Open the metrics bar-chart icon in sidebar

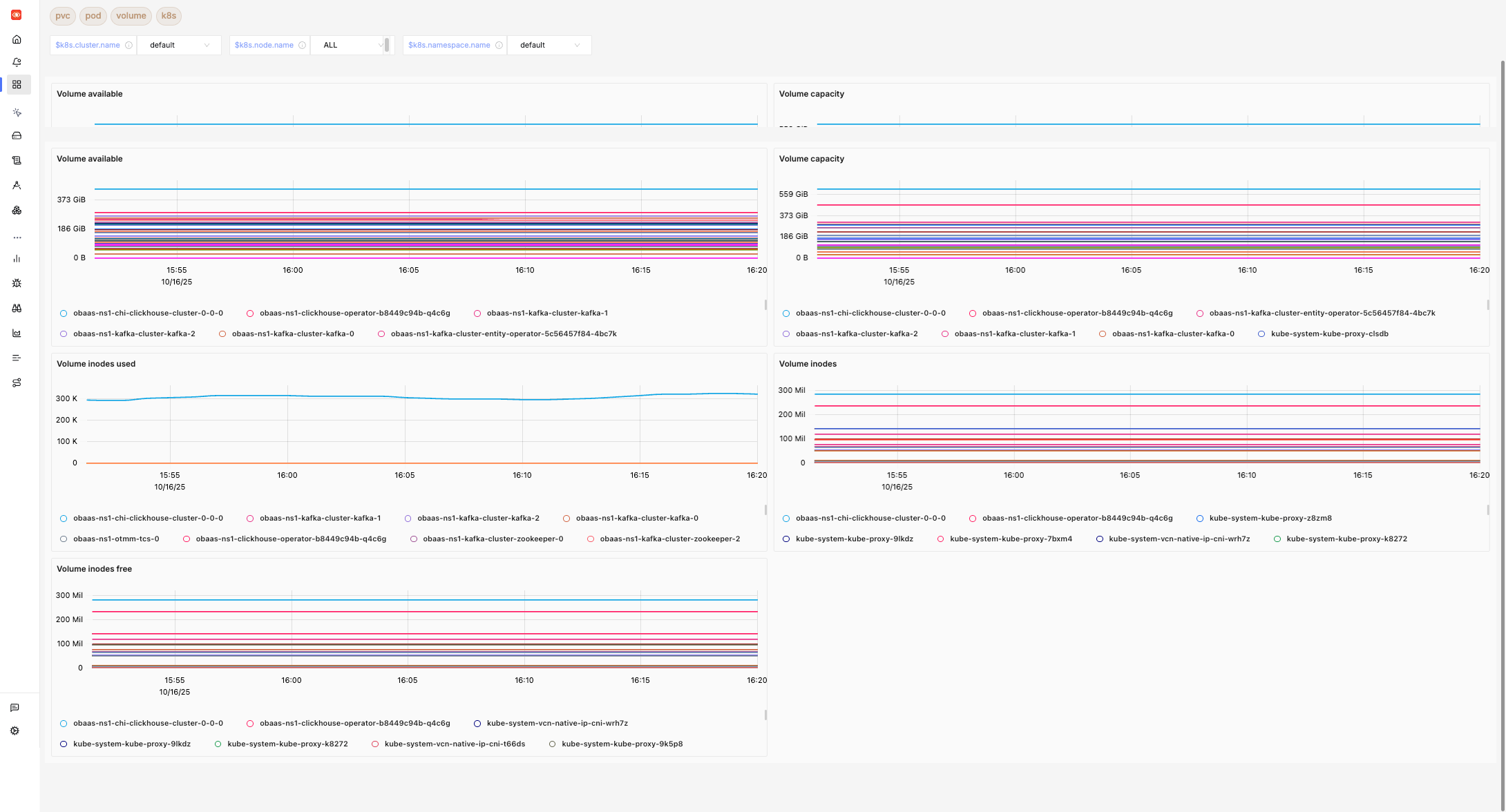17,258
